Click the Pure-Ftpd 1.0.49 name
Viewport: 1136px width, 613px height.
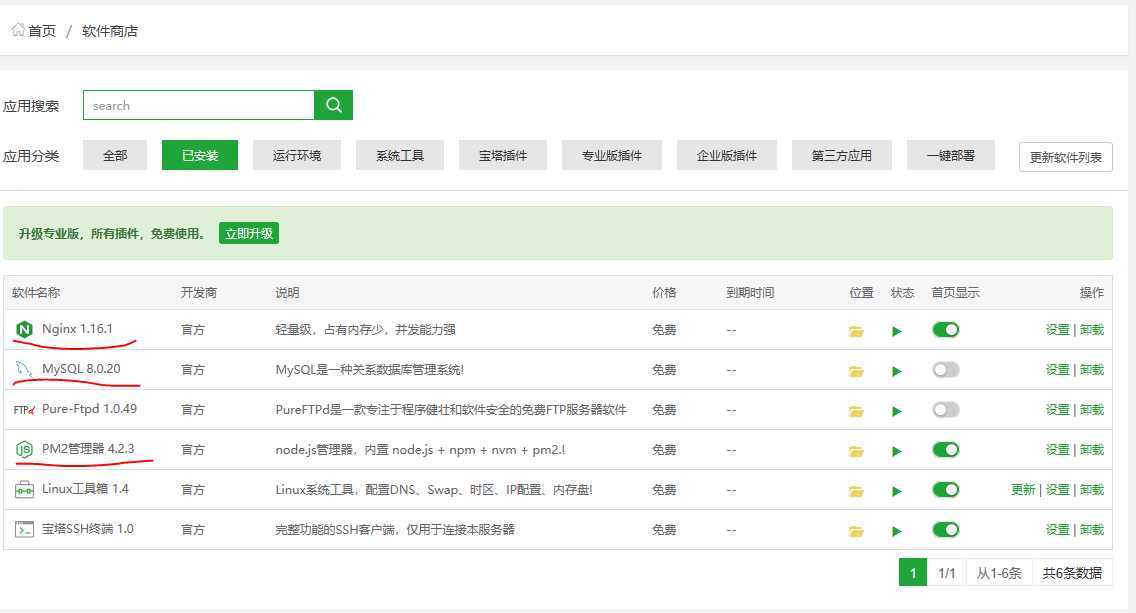pyautogui.click(x=89, y=409)
